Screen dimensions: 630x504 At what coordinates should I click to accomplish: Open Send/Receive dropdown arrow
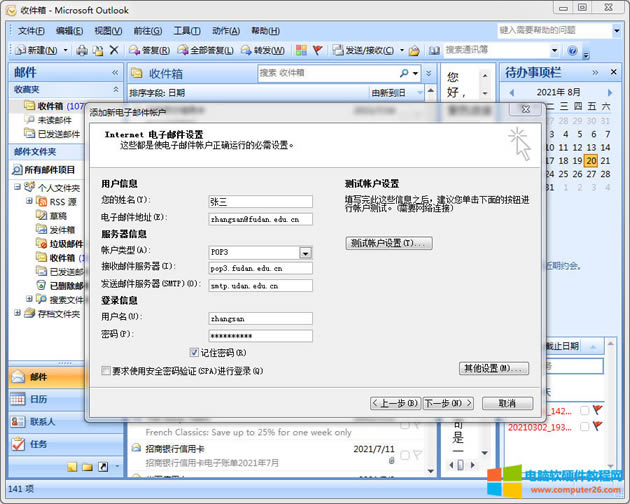pyautogui.click(x=402, y=50)
